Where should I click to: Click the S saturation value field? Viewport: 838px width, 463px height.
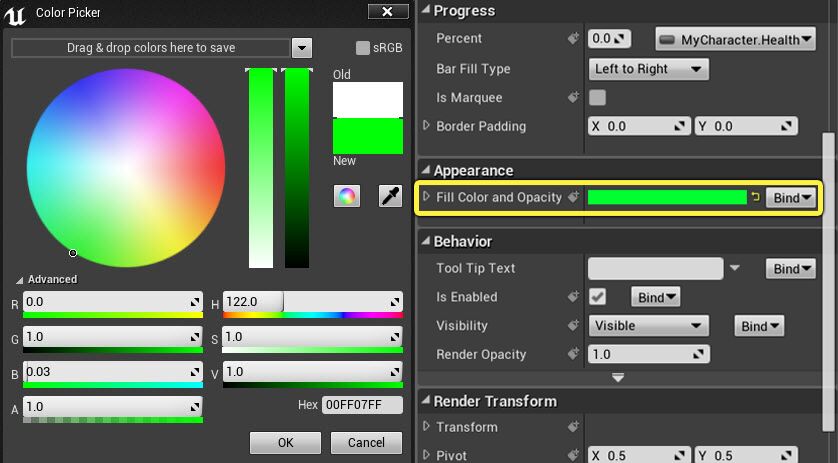(x=313, y=337)
